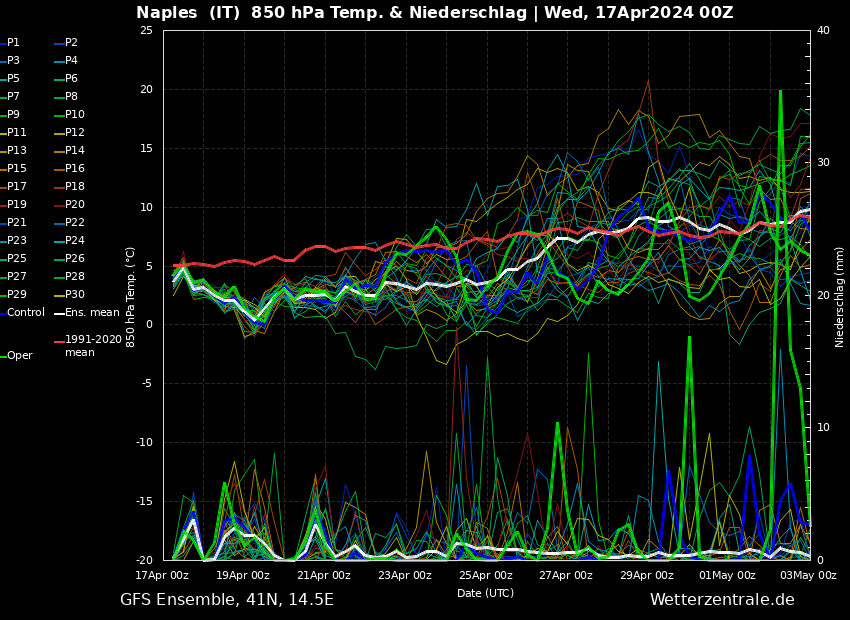Select the 27Apr 00z date tick
Image resolution: width=850 pixels, height=620 pixels.
tap(566, 576)
